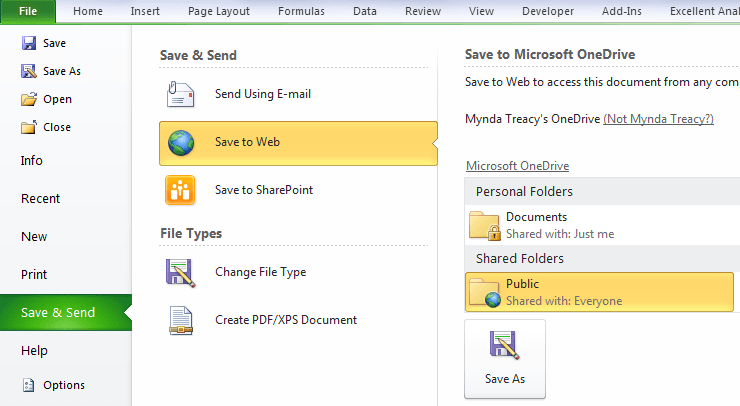Image resolution: width=740 pixels, height=406 pixels.
Task: Click the Change File Type icon
Action: [180, 272]
